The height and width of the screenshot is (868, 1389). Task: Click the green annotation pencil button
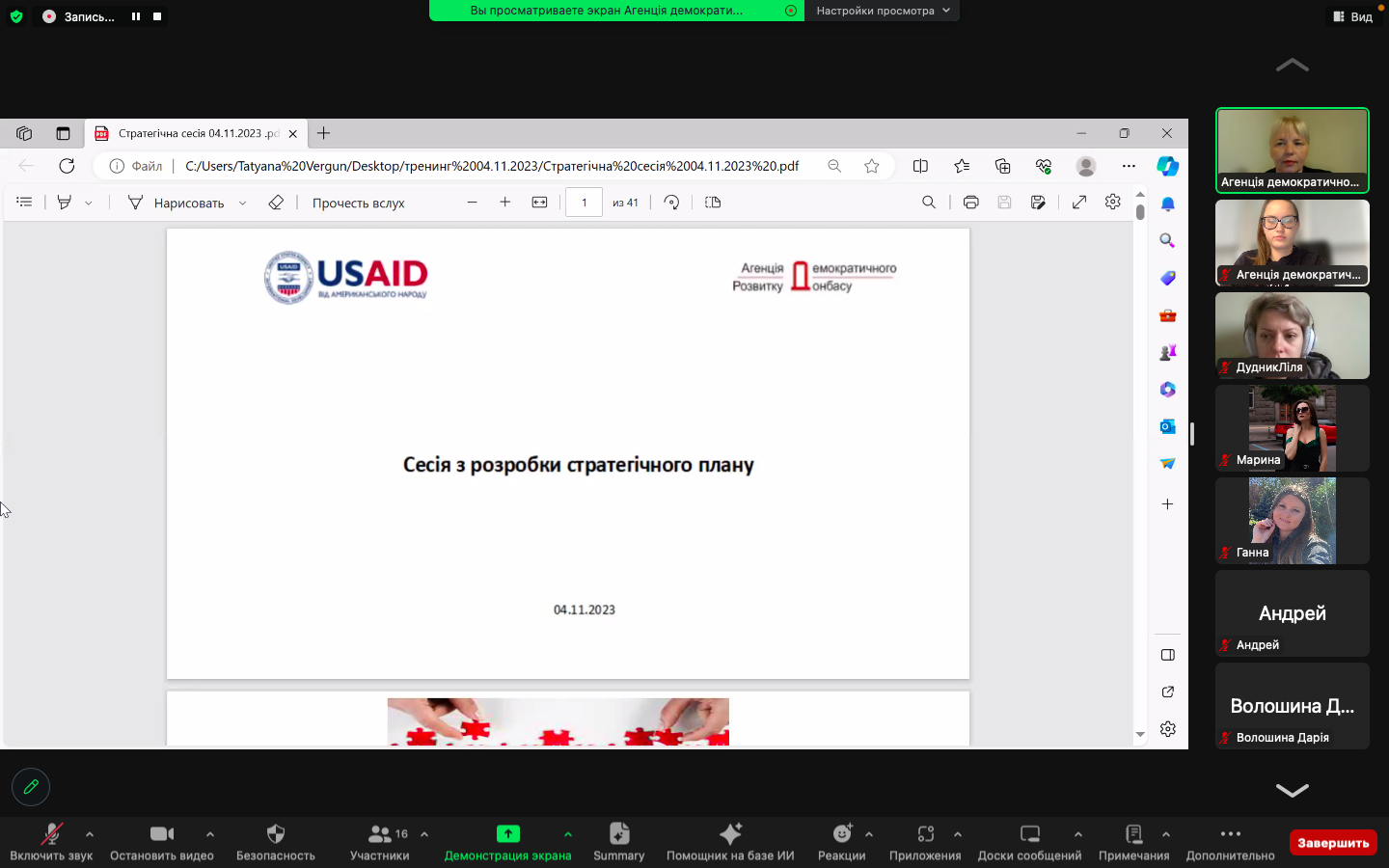tap(31, 787)
